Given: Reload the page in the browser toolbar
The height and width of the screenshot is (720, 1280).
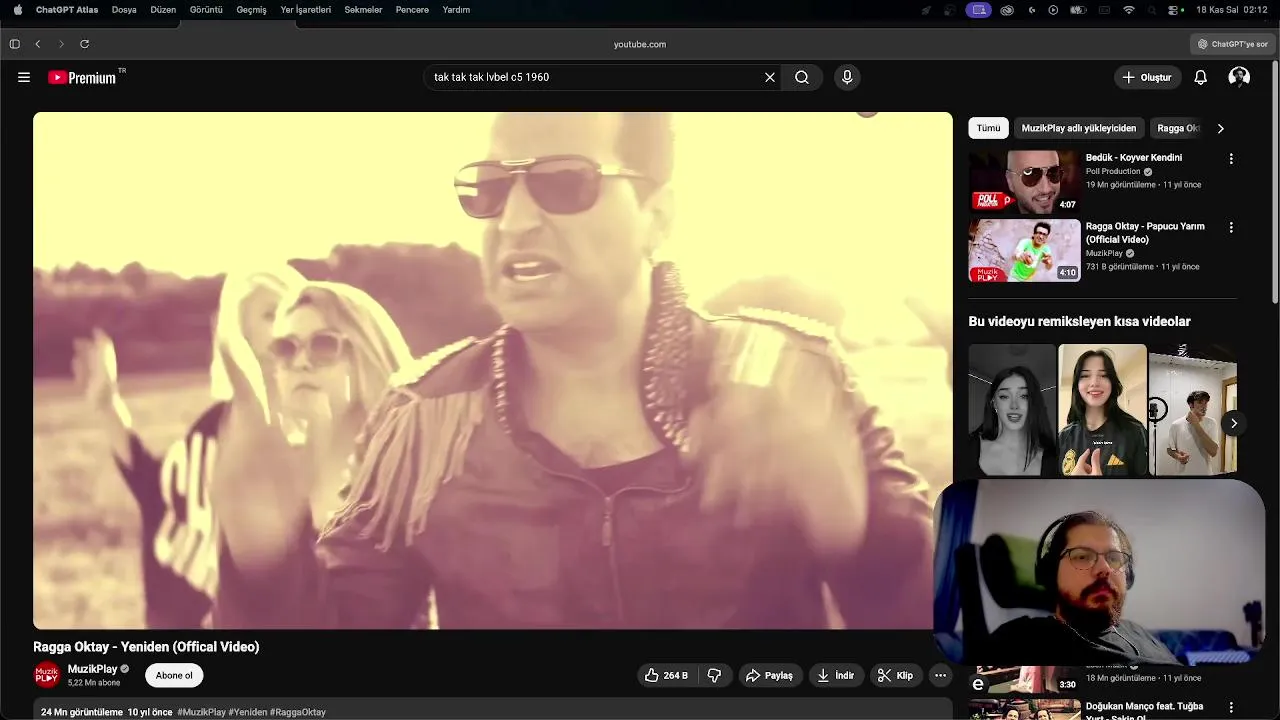Looking at the screenshot, I should click(84, 44).
